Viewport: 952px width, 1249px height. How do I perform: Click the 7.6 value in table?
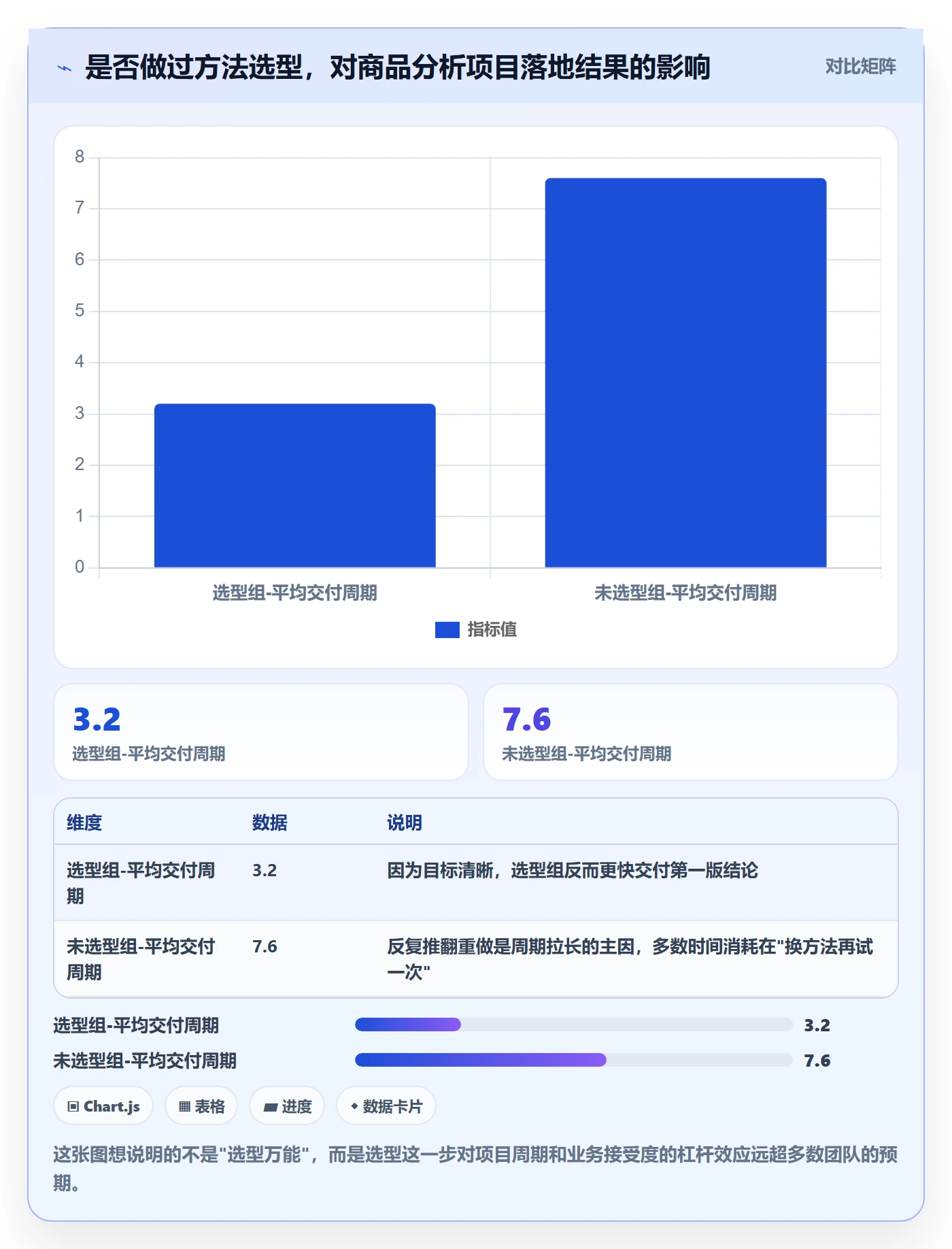coord(265,946)
